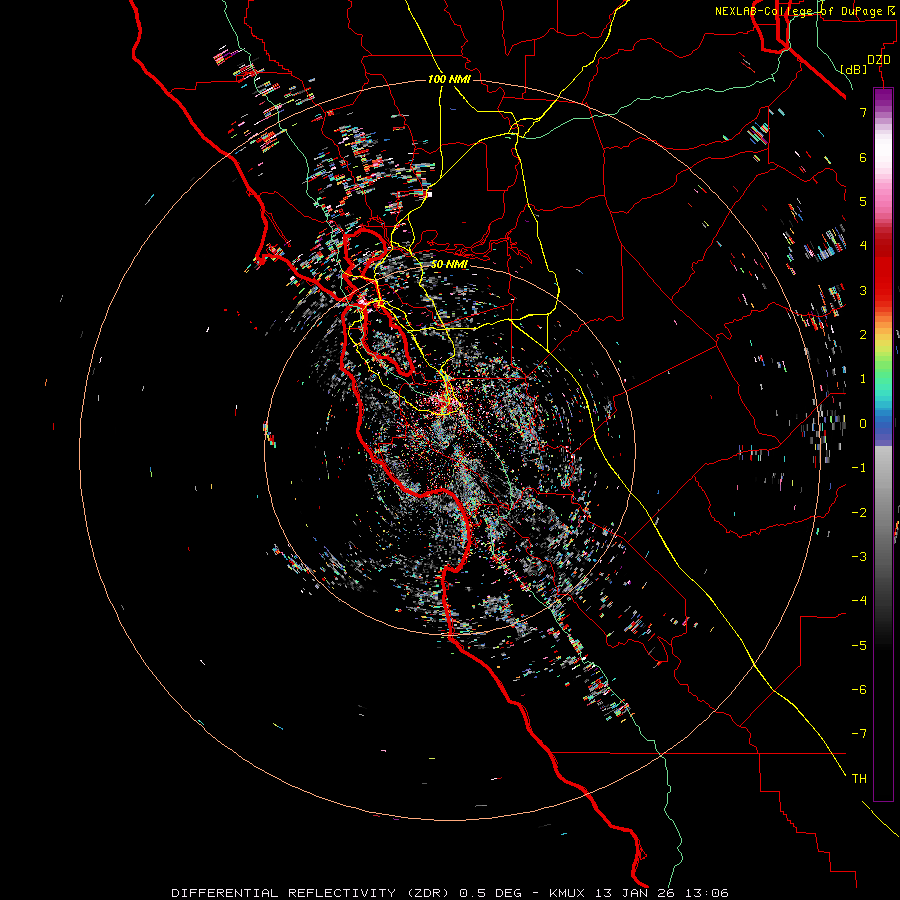Viewport: 900px width, 900px height.
Task: Click the 5 dB scale label
Action: pyautogui.click(x=863, y=201)
